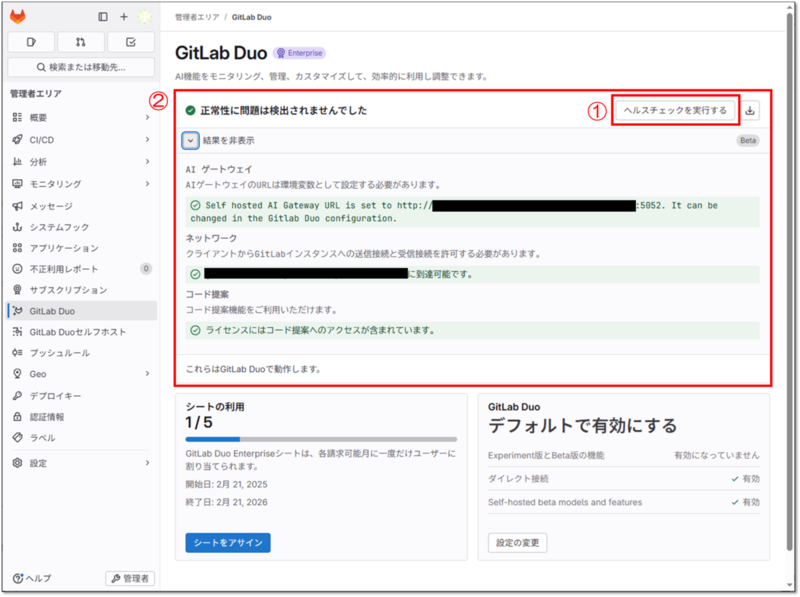Click the GitLab Duoセルフホスト icon
This screenshot has width=800, height=597.
17,332
